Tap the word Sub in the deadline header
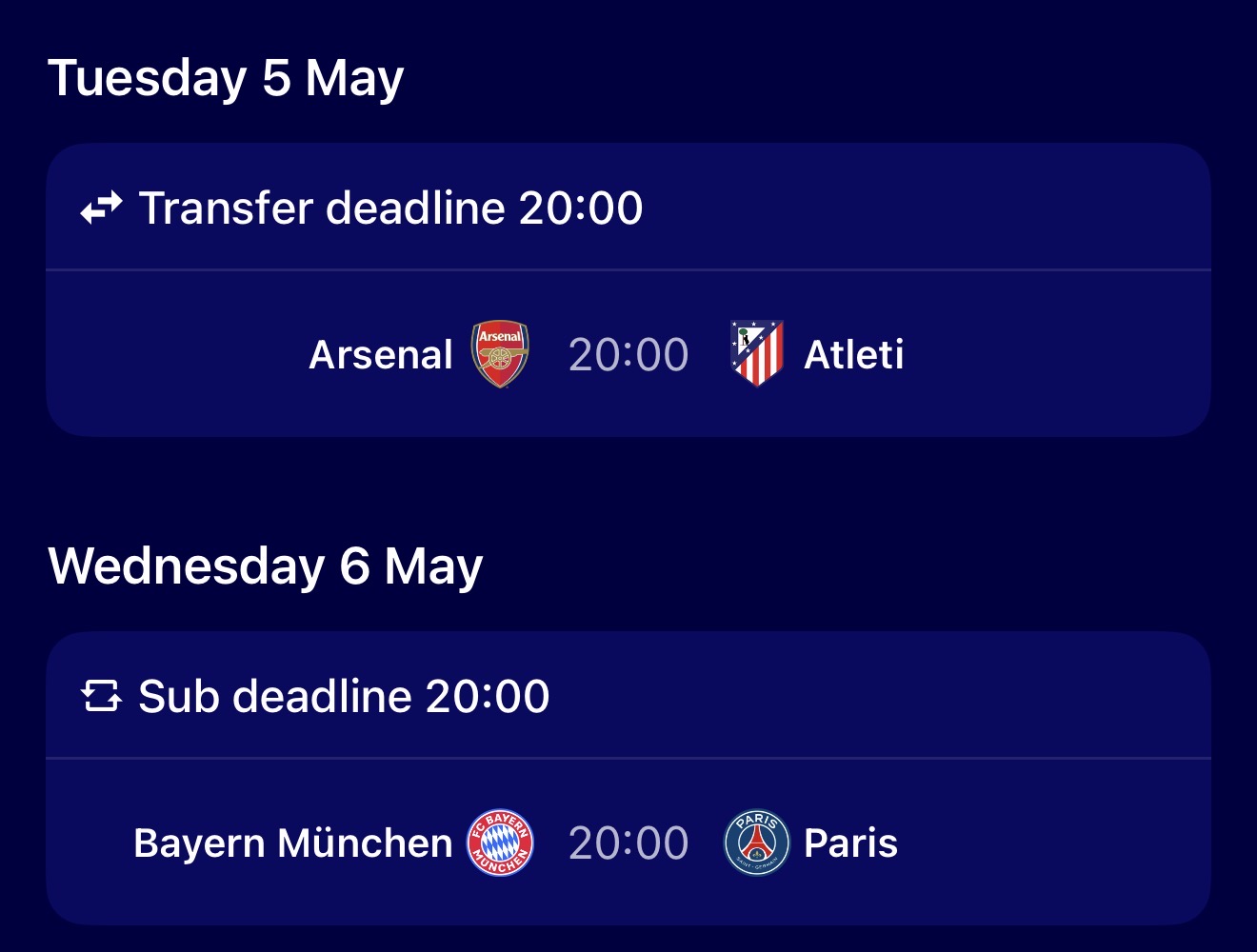 [179, 696]
